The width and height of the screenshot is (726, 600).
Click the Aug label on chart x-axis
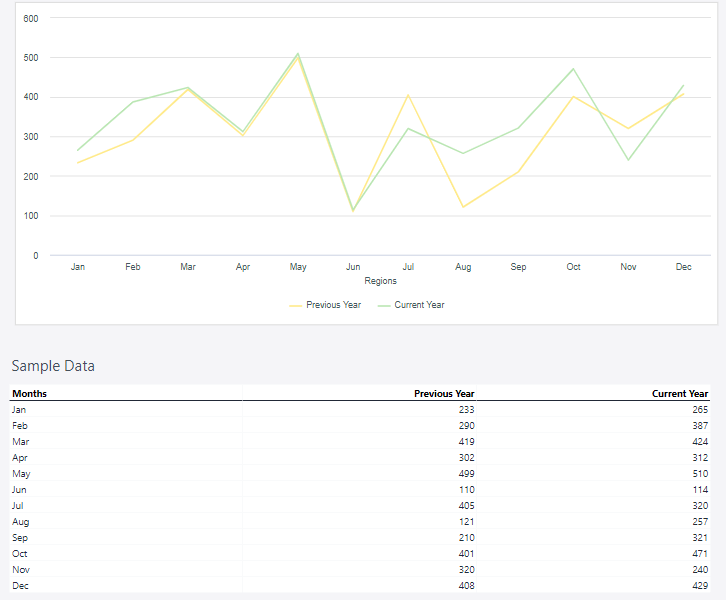pos(463,267)
